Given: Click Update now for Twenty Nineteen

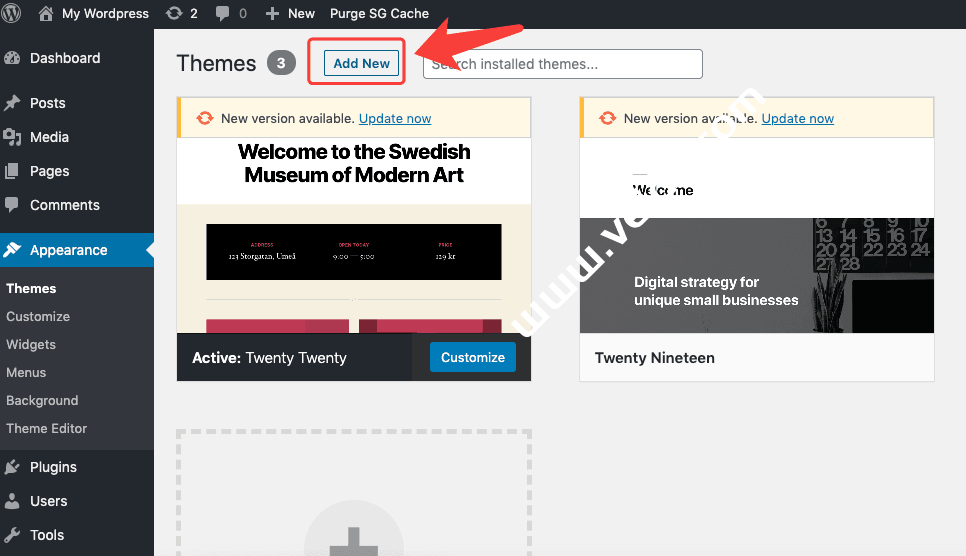Looking at the screenshot, I should 798,118.
